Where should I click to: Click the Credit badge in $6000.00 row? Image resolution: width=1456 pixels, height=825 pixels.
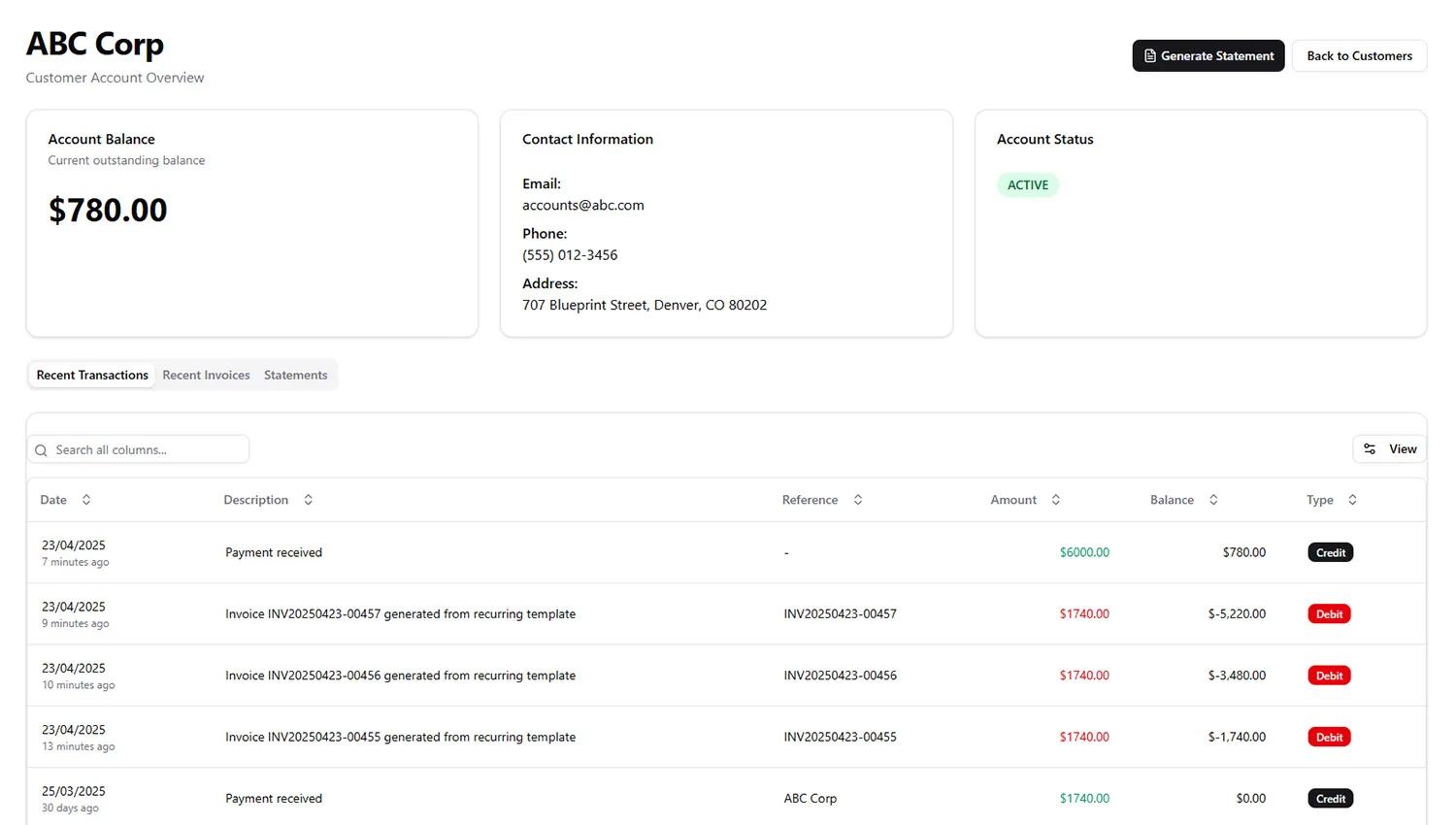coord(1331,553)
